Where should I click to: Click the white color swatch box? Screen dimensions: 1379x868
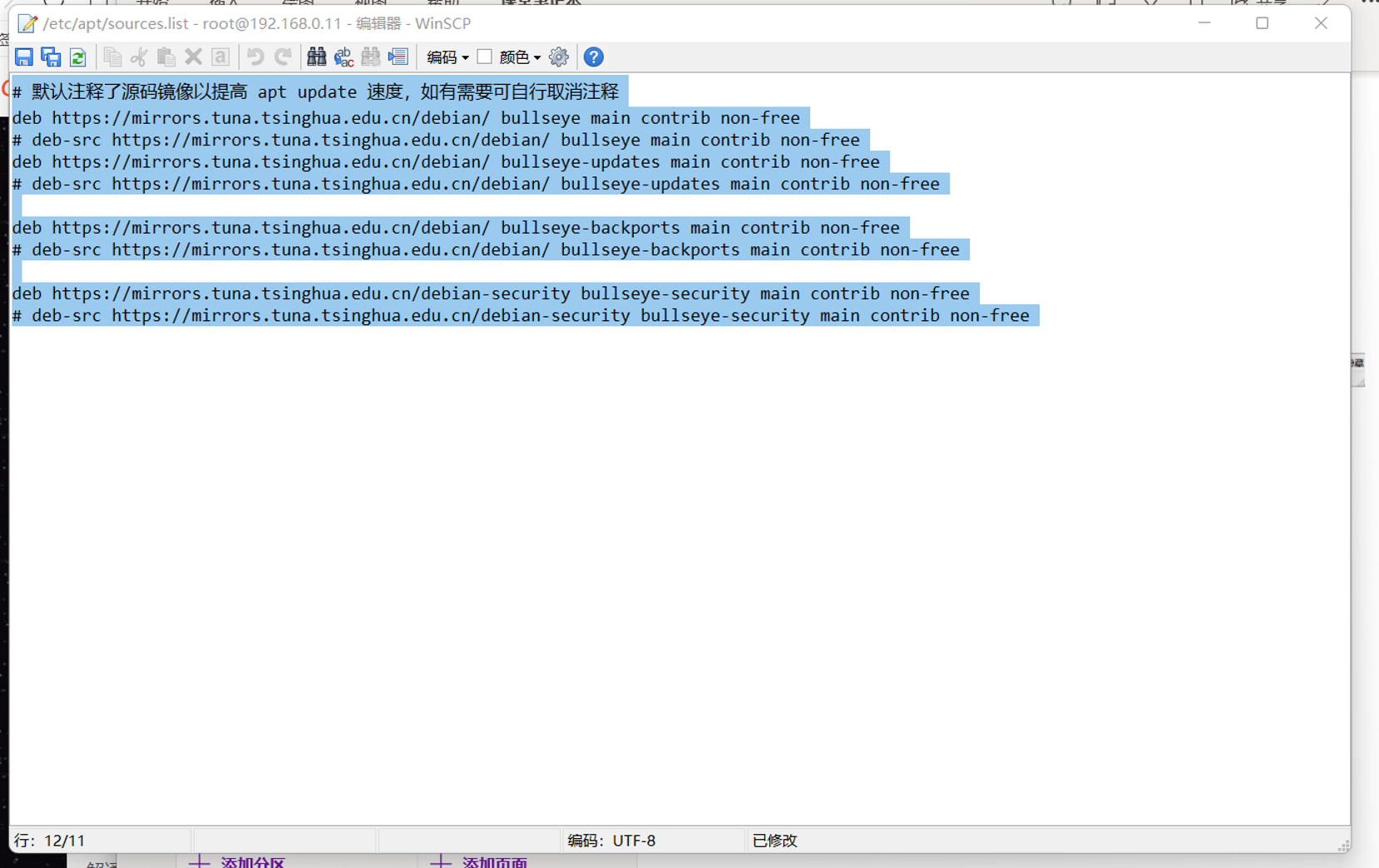pyautogui.click(x=484, y=57)
